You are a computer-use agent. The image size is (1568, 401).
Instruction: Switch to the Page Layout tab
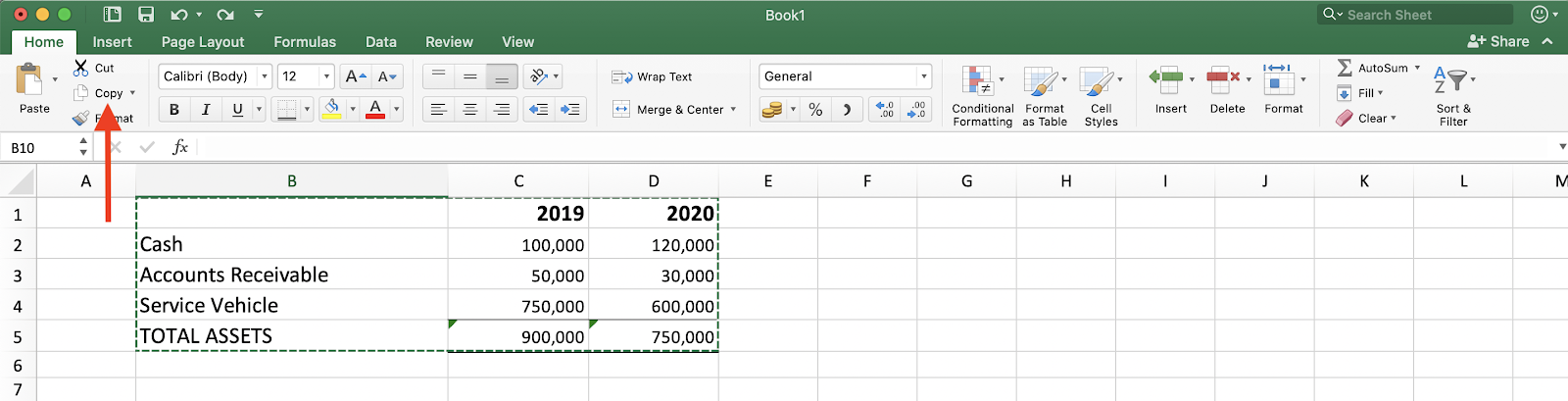coord(203,42)
